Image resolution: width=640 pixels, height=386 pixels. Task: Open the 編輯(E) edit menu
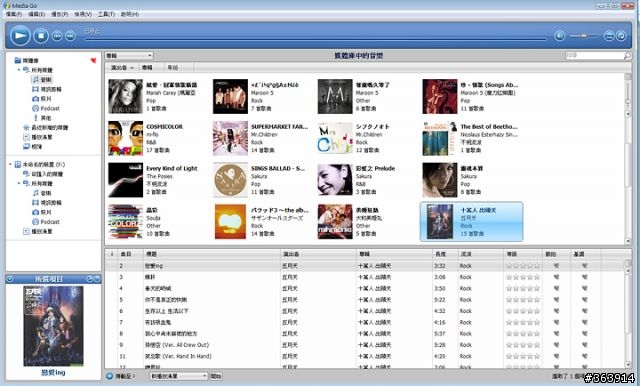pos(37,14)
